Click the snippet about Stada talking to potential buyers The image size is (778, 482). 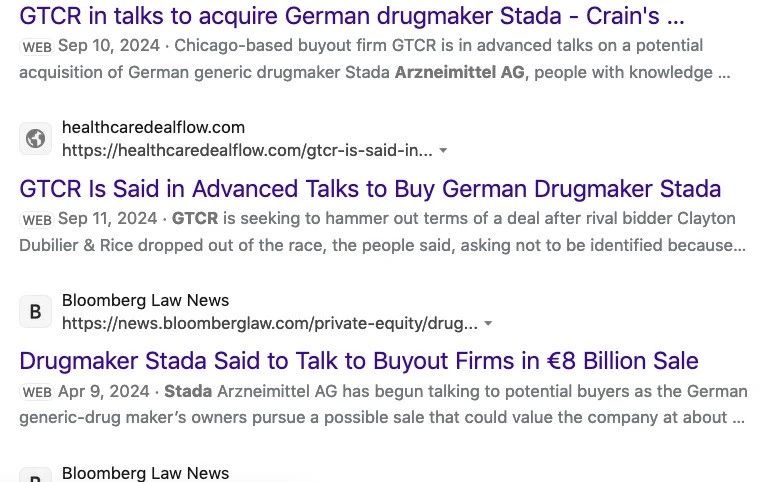pyautogui.click(x=400, y=404)
